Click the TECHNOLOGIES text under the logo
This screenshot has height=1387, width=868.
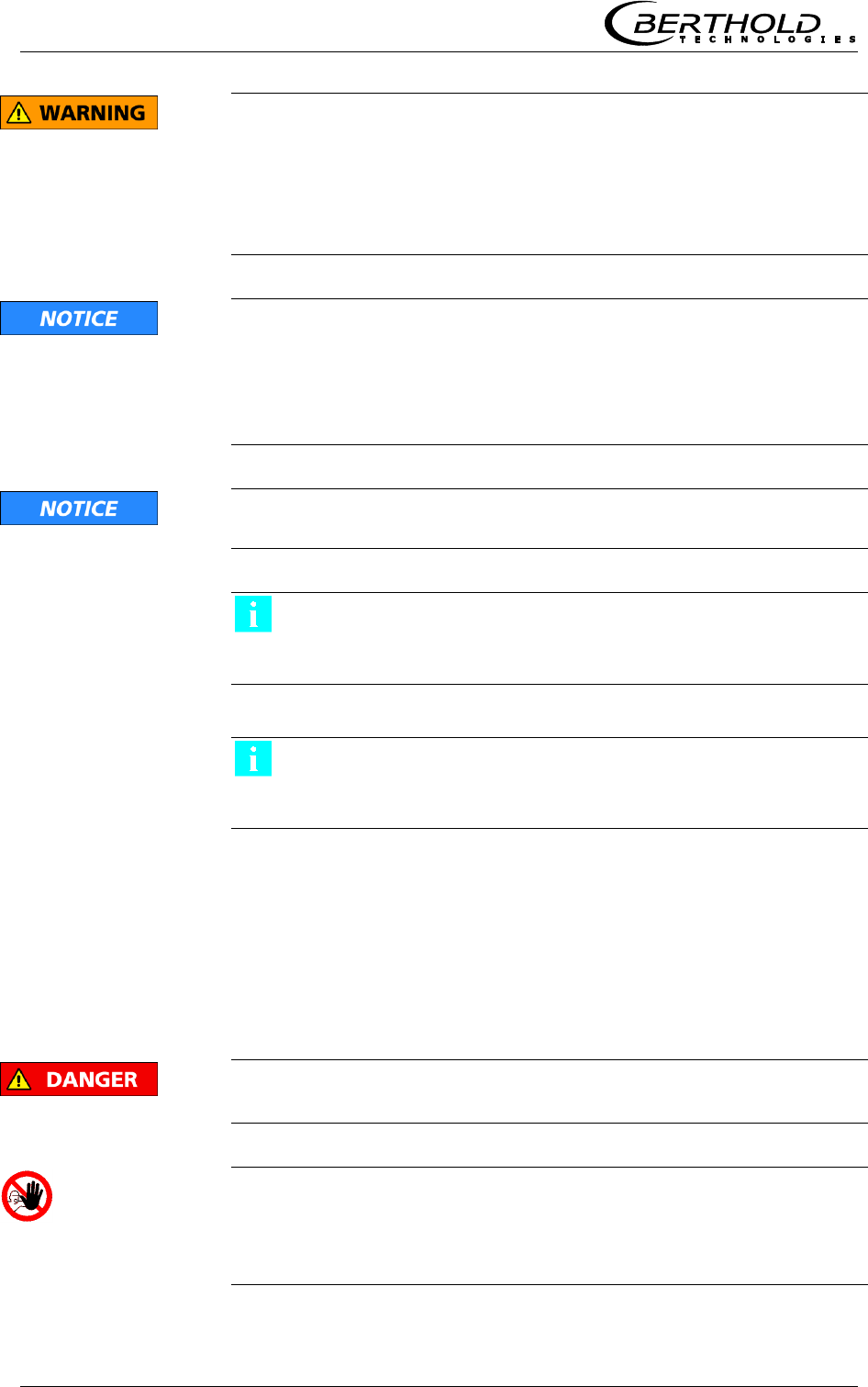click(767, 39)
